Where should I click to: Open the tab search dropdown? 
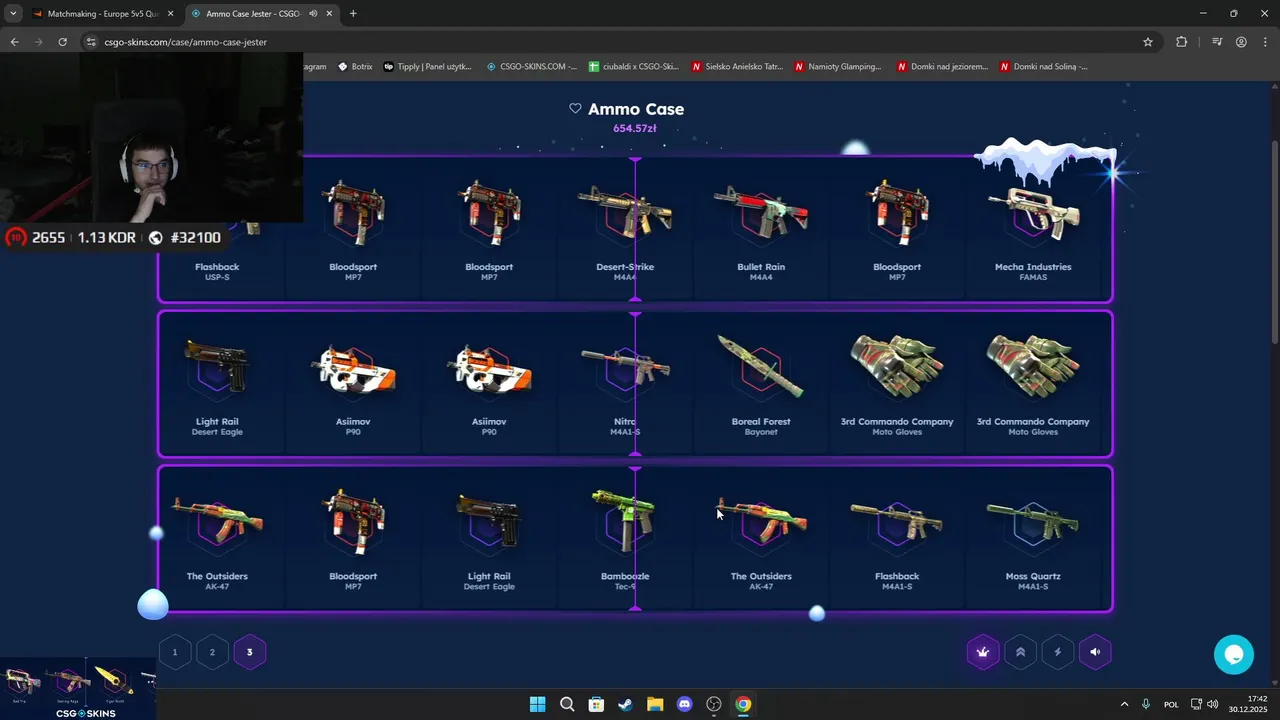[13, 14]
